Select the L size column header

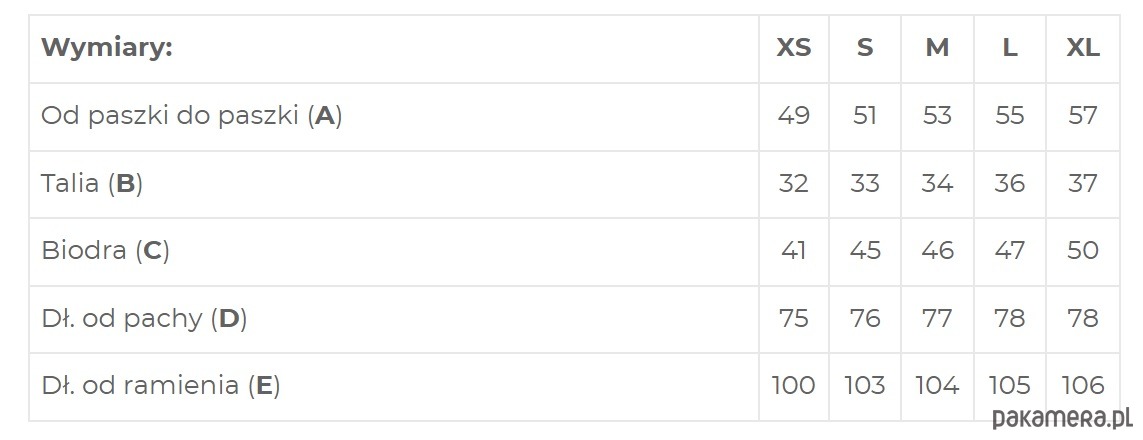pos(1010,48)
